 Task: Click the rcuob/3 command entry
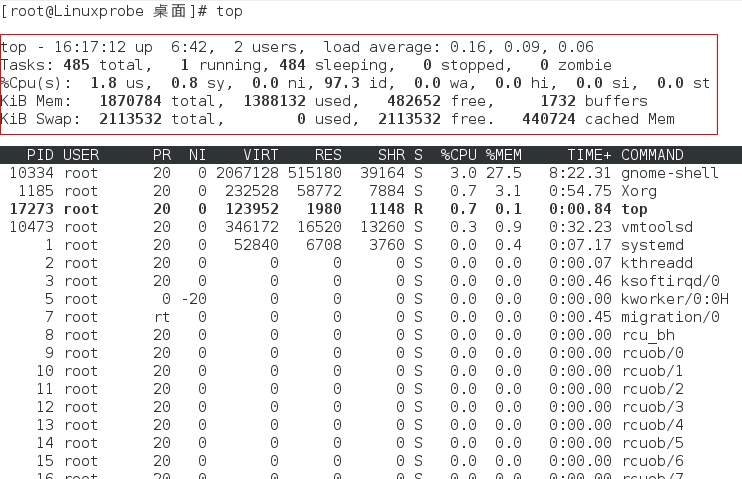(652, 407)
